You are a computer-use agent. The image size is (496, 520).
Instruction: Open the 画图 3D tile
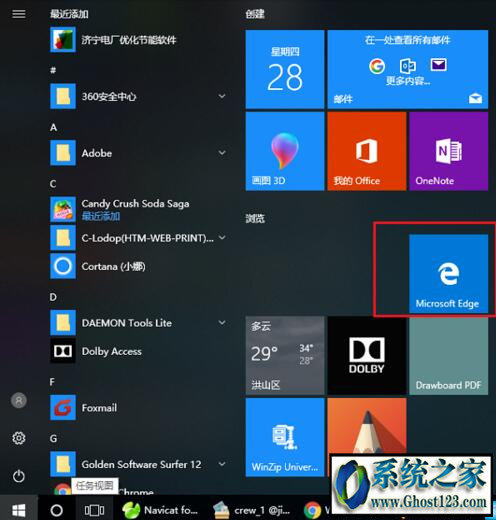[x=285, y=151]
